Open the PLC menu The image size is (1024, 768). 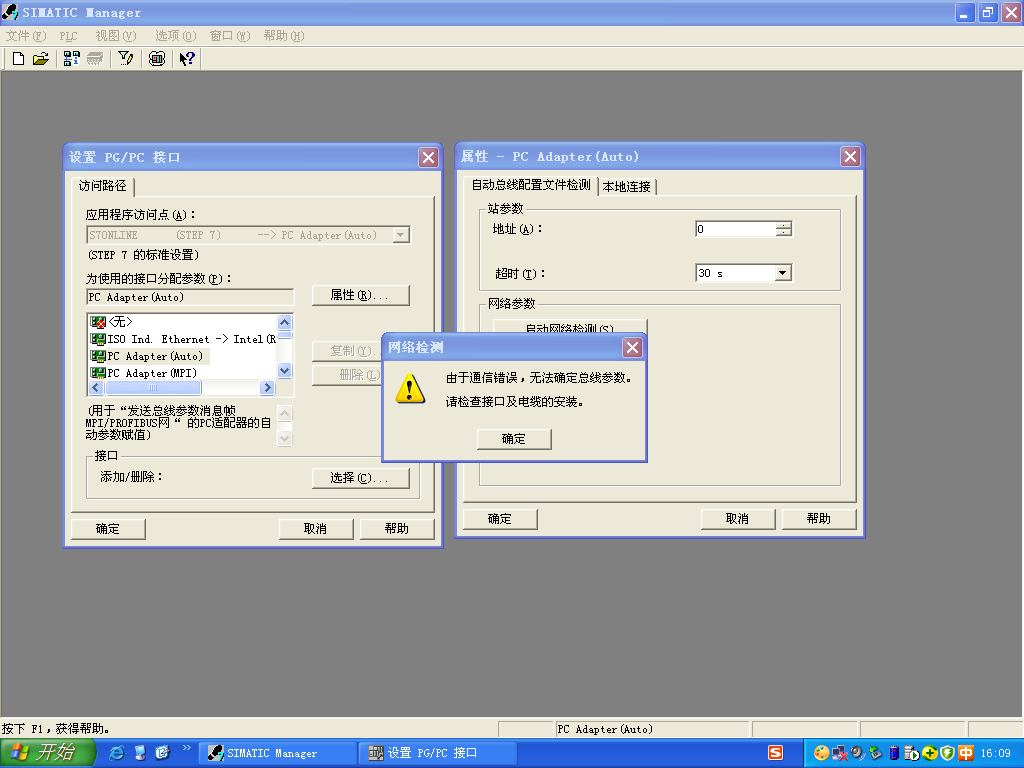pyautogui.click(x=68, y=36)
